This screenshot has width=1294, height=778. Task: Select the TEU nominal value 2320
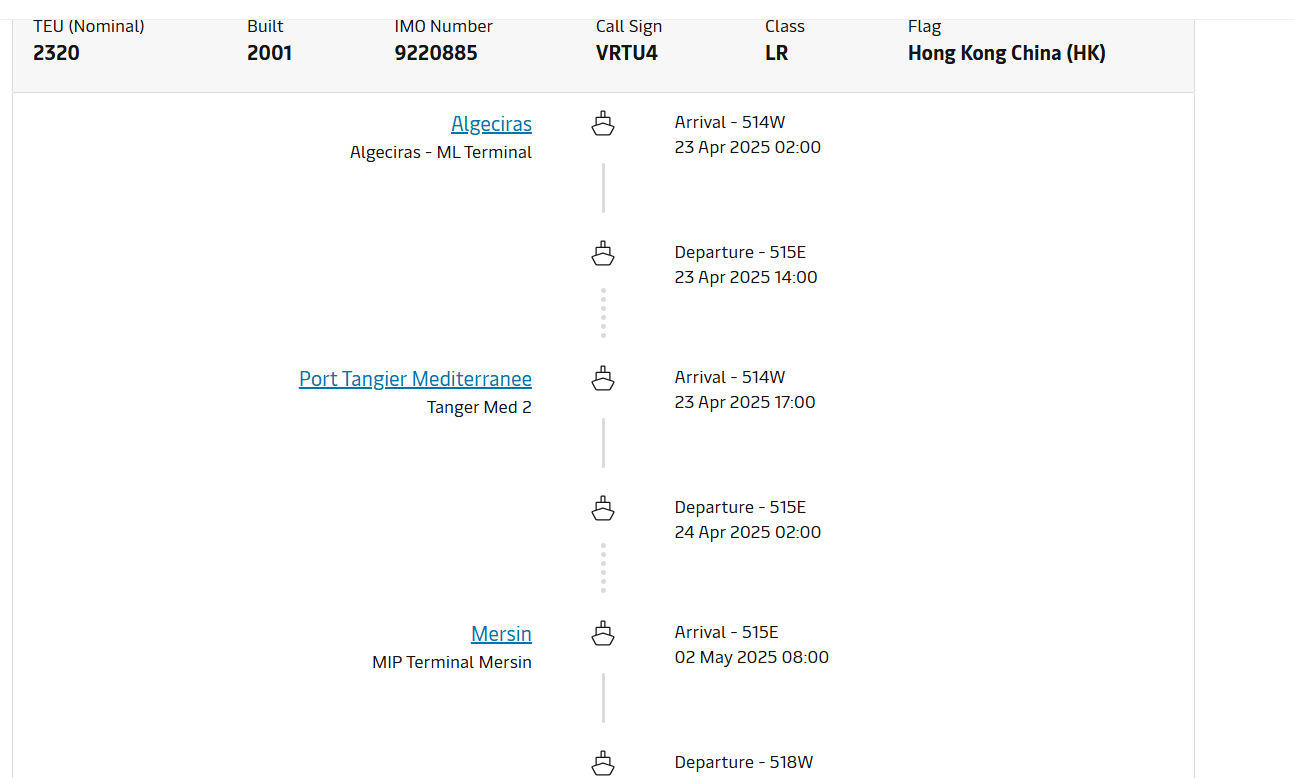(x=56, y=53)
